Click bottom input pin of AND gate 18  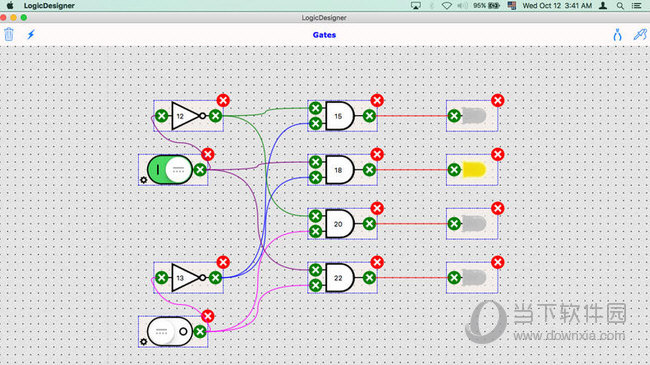pos(315,177)
